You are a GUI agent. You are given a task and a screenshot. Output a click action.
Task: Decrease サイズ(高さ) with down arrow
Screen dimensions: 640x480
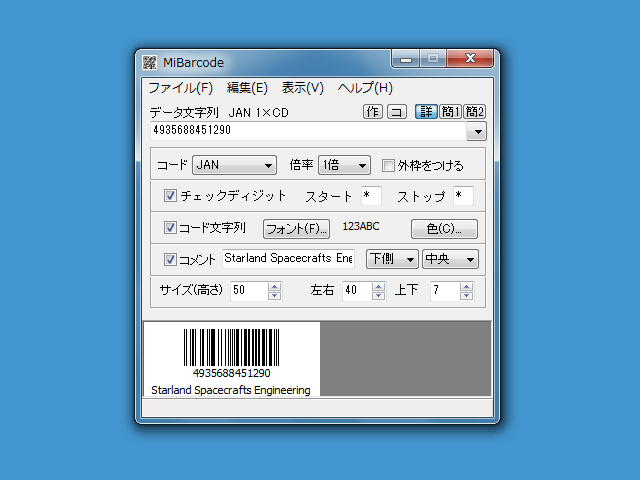tap(274, 296)
